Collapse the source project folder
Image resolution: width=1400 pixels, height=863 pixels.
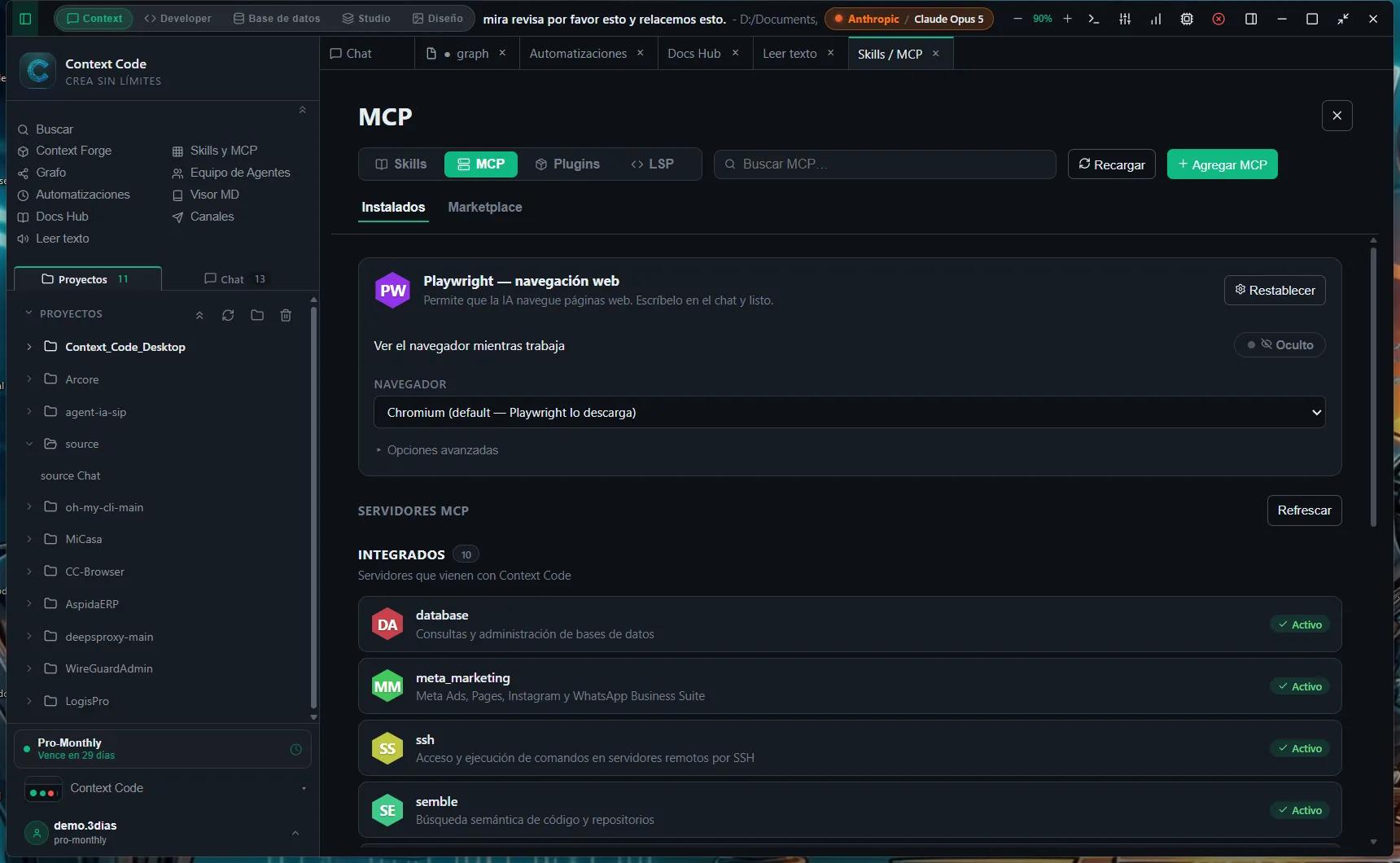tap(28, 444)
